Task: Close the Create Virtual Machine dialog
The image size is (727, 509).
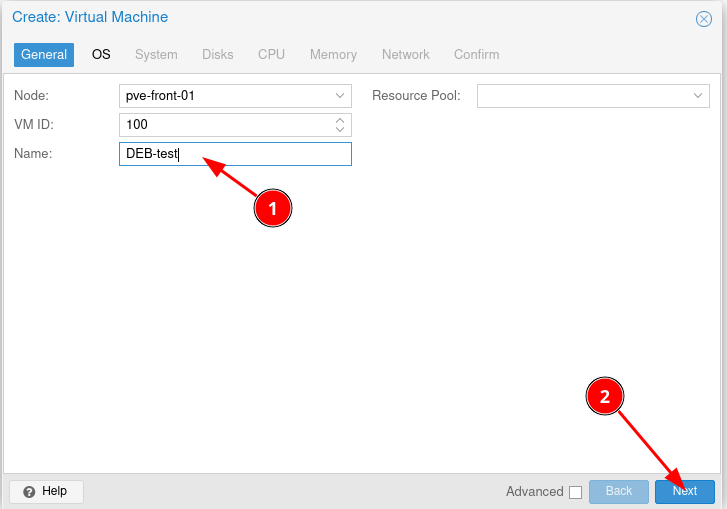Action: point(703,19)
